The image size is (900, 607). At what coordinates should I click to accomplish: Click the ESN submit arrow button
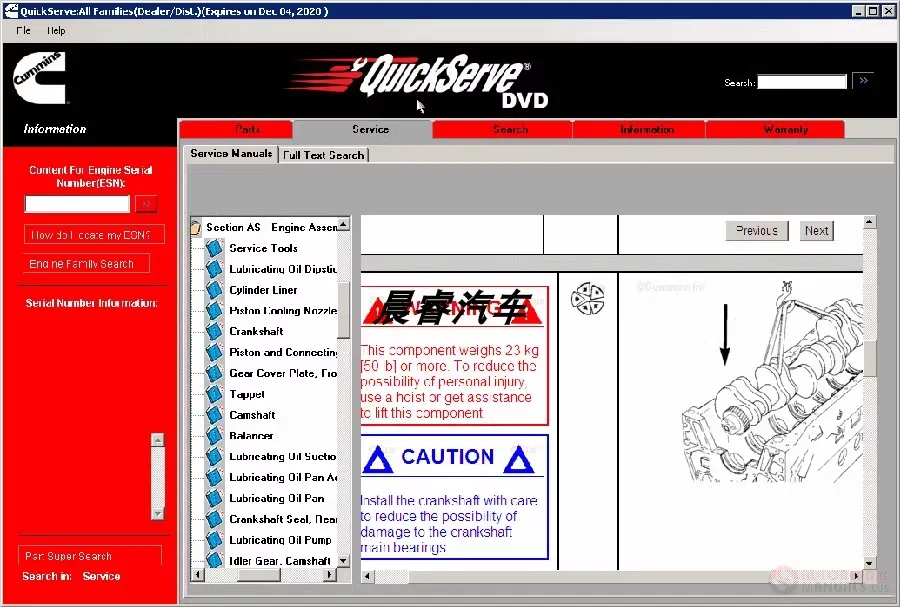(x=146, y=204)
